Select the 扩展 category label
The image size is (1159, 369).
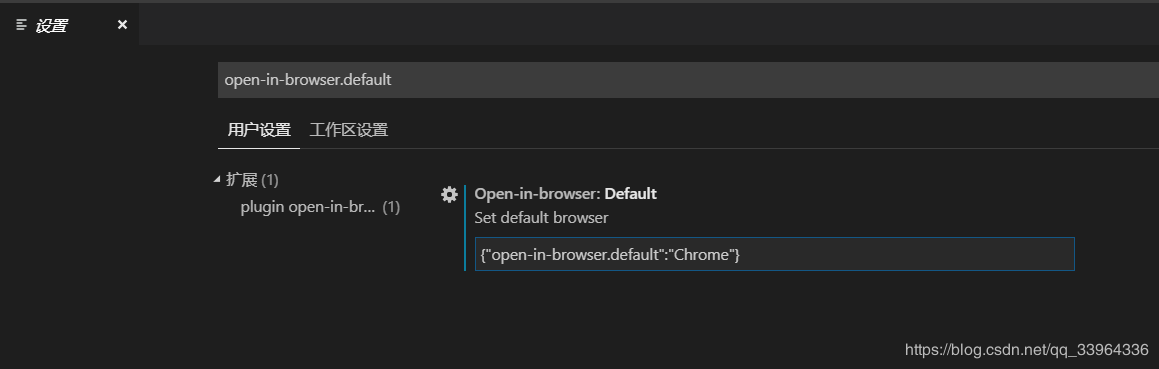click(242, 180)
